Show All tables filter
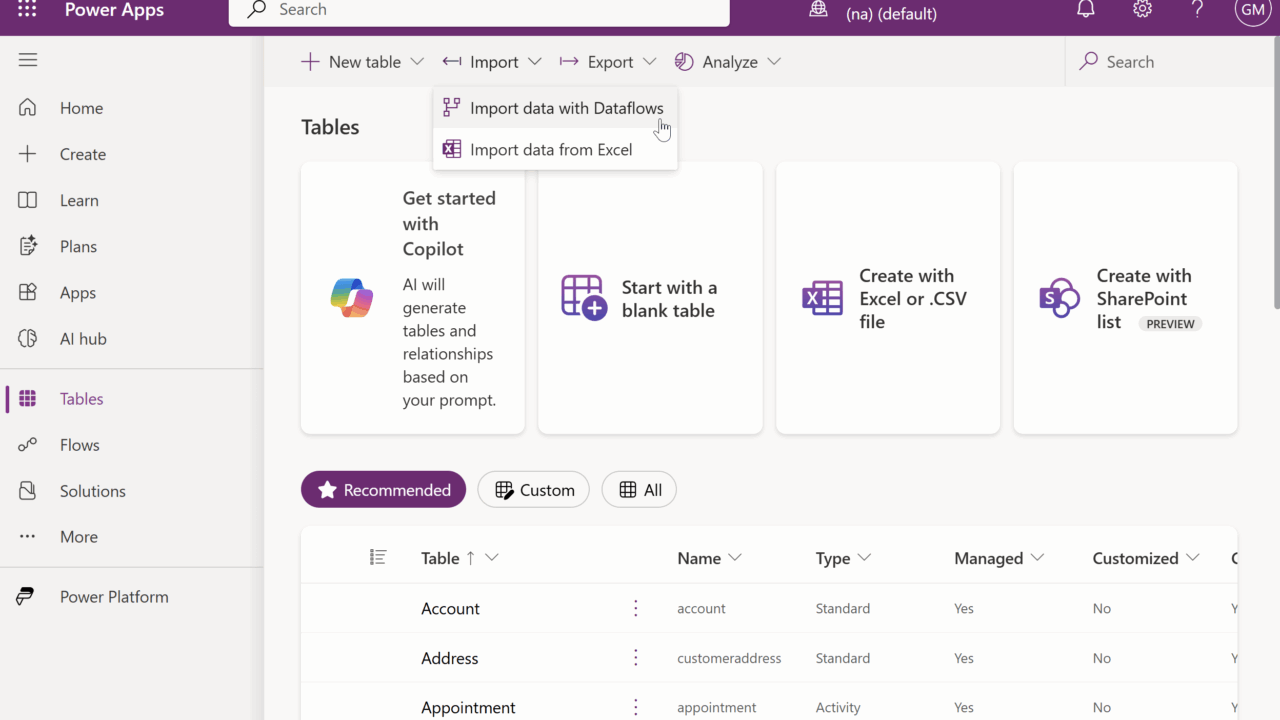 (640, 490)
